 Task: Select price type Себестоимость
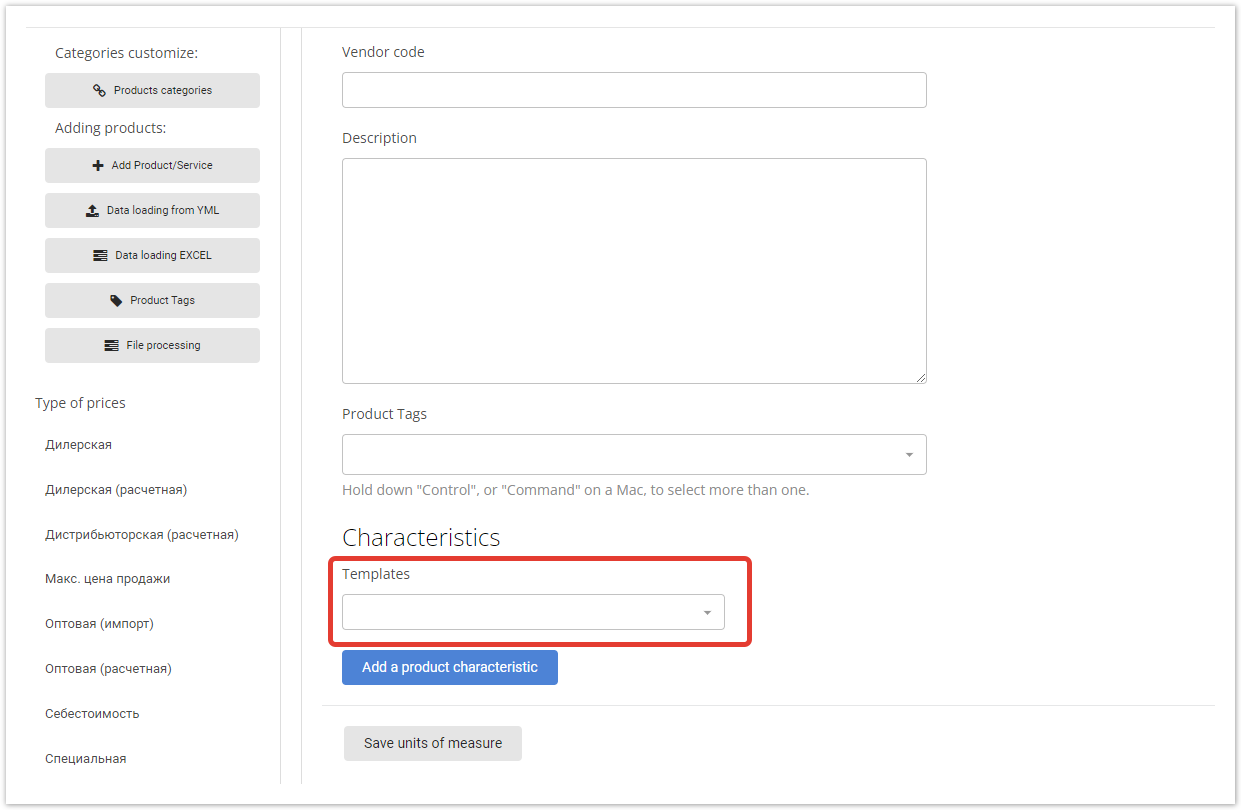pyautogui.click(x=92, y=713)
